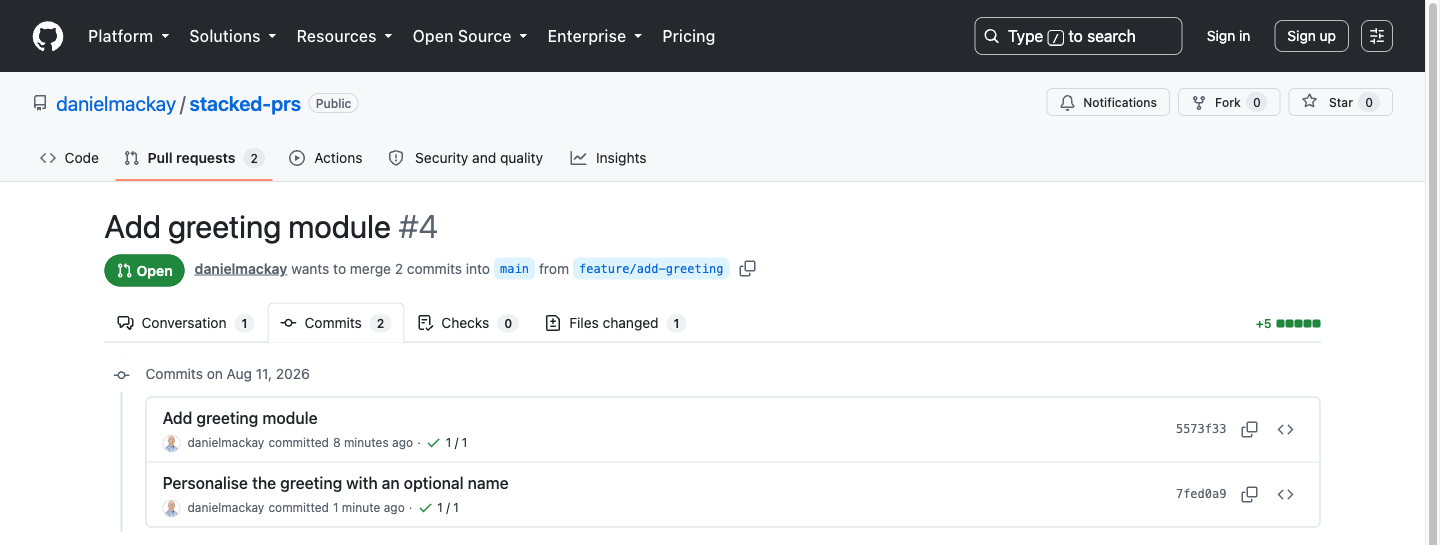Open the Checks tab
The width and height of the screenshot is (1440, 545).
point(468,323)
